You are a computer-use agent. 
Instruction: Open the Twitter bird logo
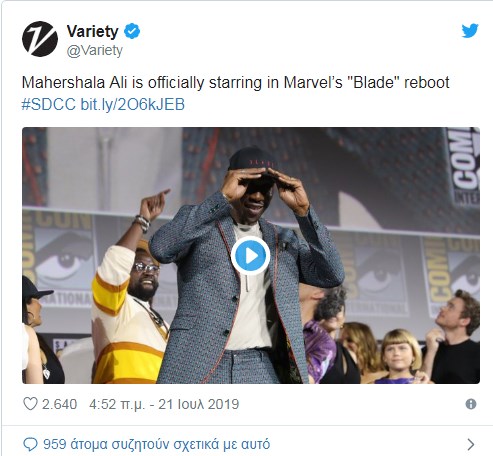470,31
